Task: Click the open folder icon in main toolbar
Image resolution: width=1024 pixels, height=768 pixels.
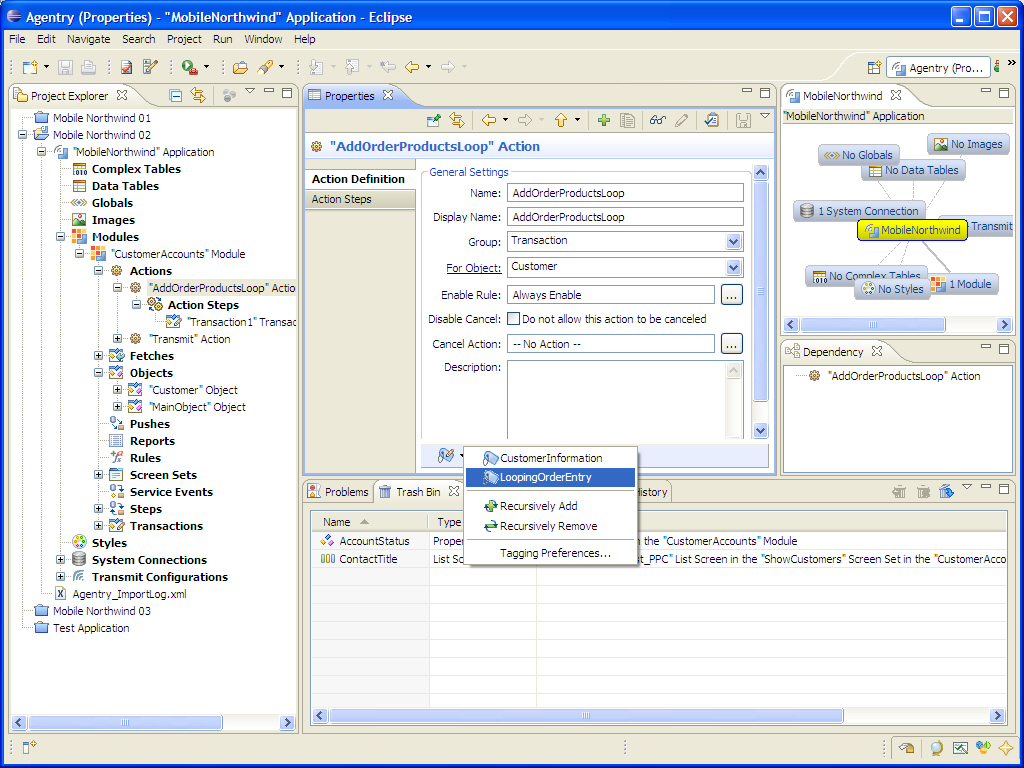Action: 240,67
